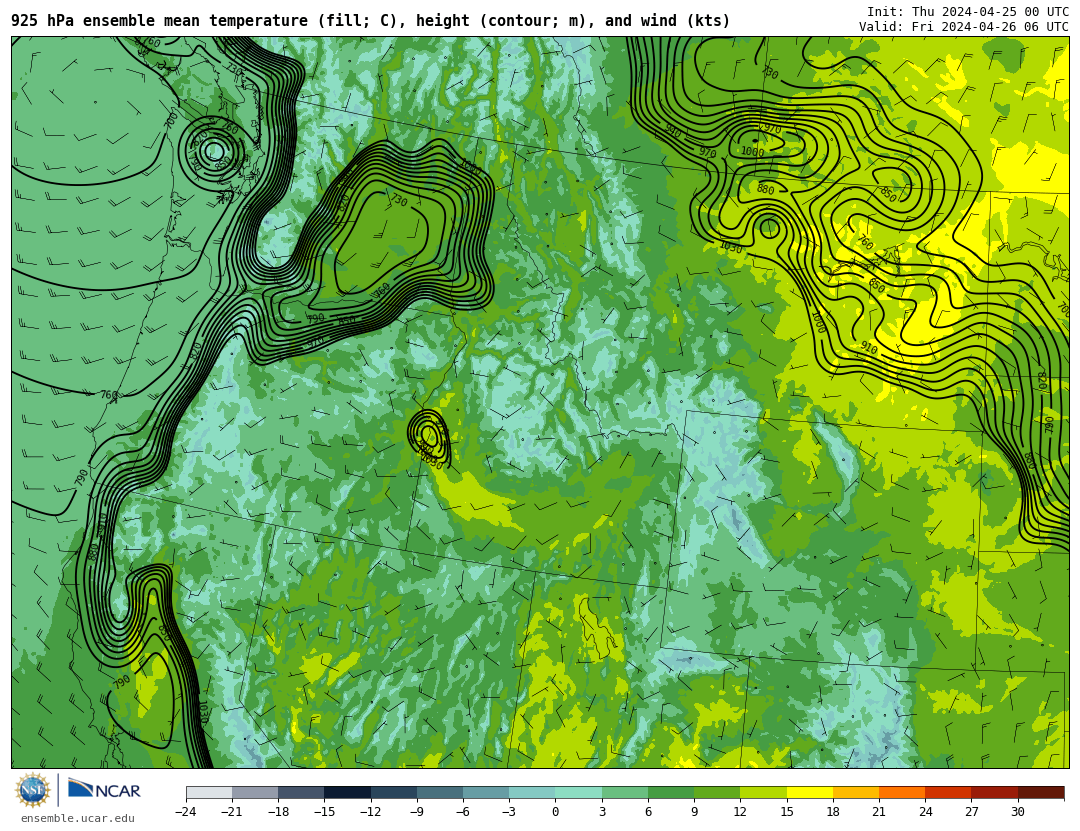Select the 925 hPa ensemble mean temperature title

[371, 21]
